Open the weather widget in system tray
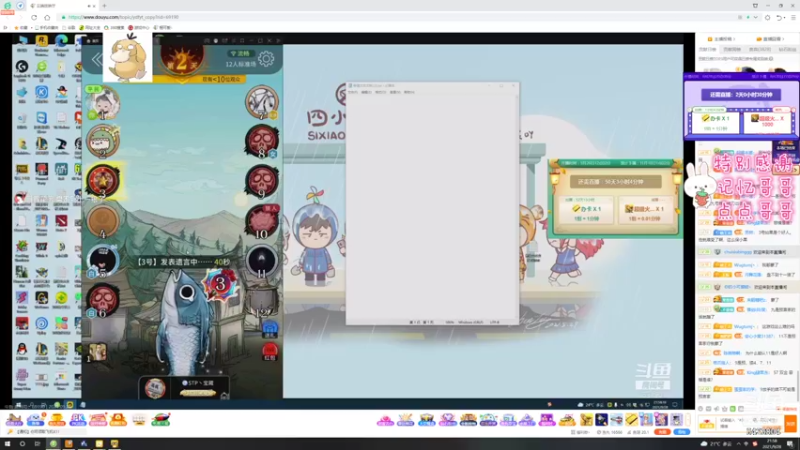The width and height of the screenshot is (800, 450). [717, 444]
